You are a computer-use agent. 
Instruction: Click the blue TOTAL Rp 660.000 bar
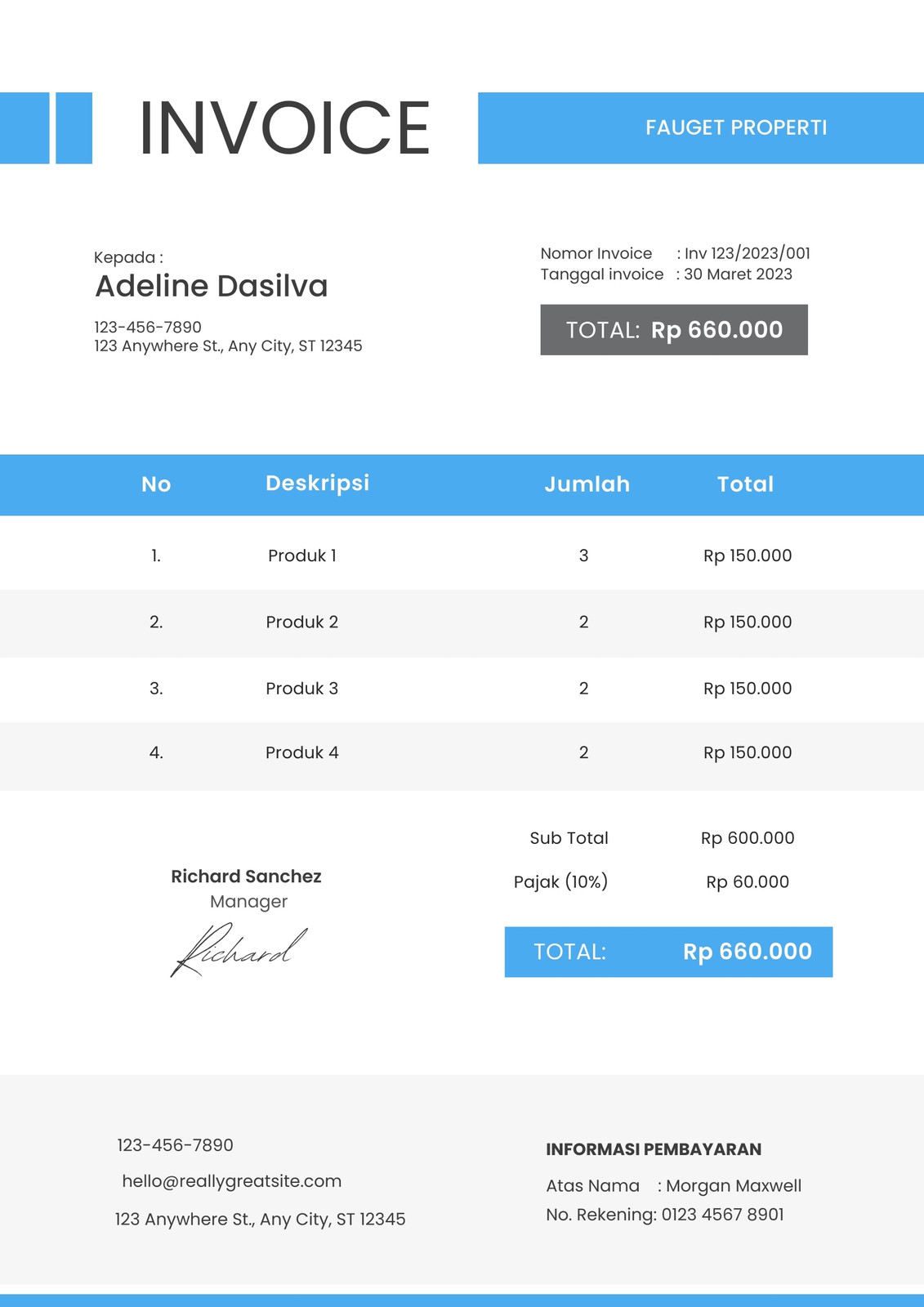(x=668, y=952)
